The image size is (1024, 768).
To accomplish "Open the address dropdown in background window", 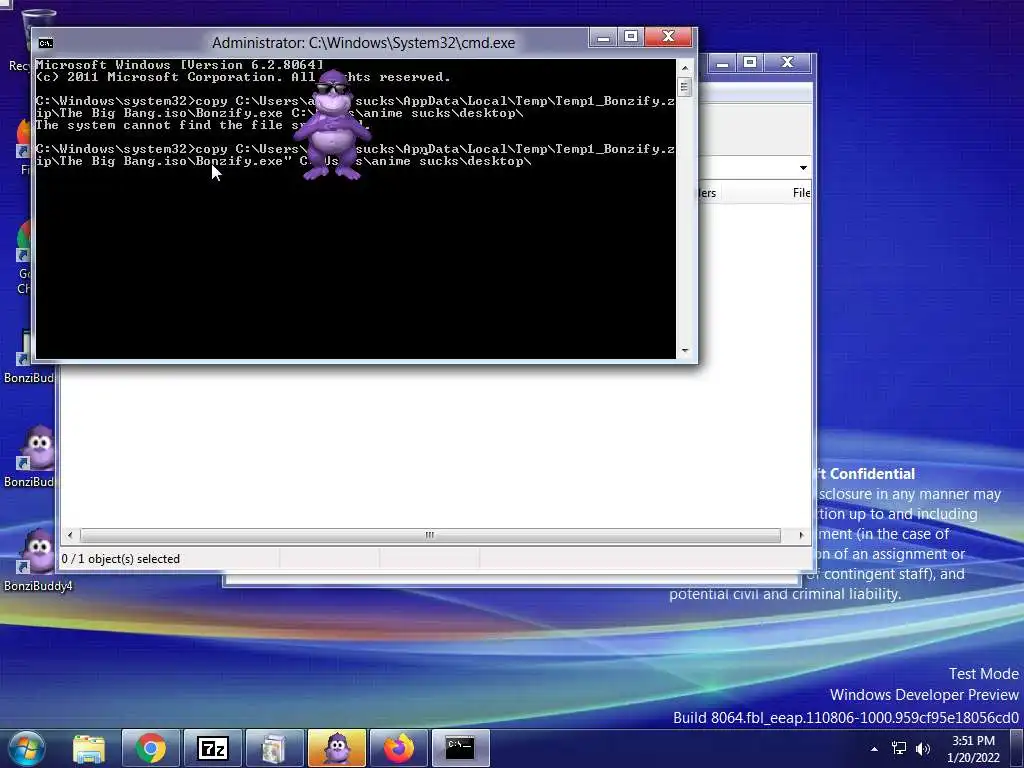I will point(803,168).
